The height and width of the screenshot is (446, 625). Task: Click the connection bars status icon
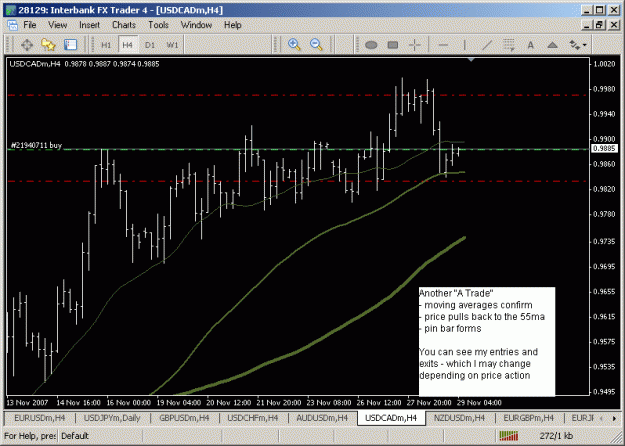point(509,436)
